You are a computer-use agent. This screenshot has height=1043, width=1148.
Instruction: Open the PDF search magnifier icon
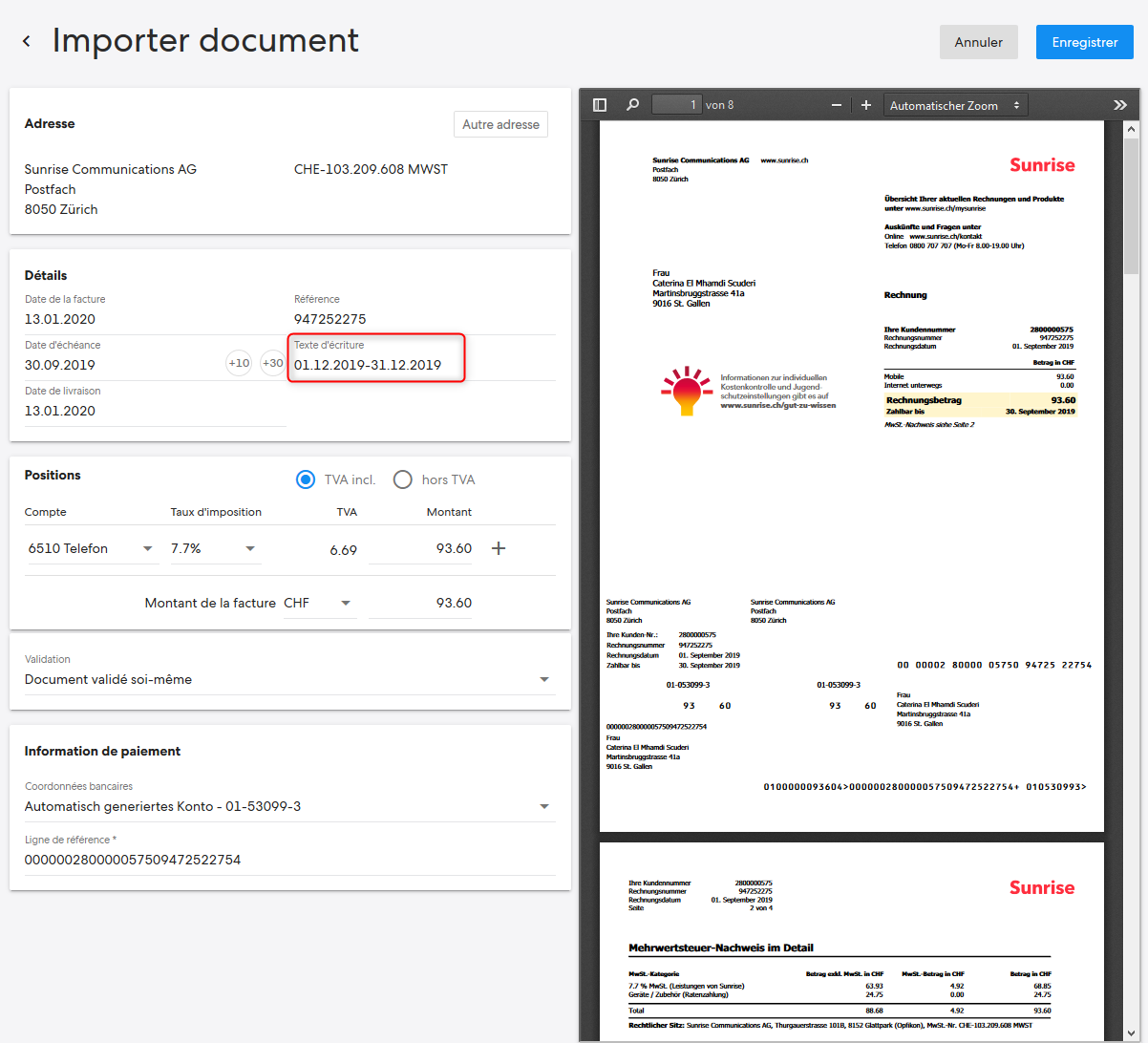coord(632,105)
